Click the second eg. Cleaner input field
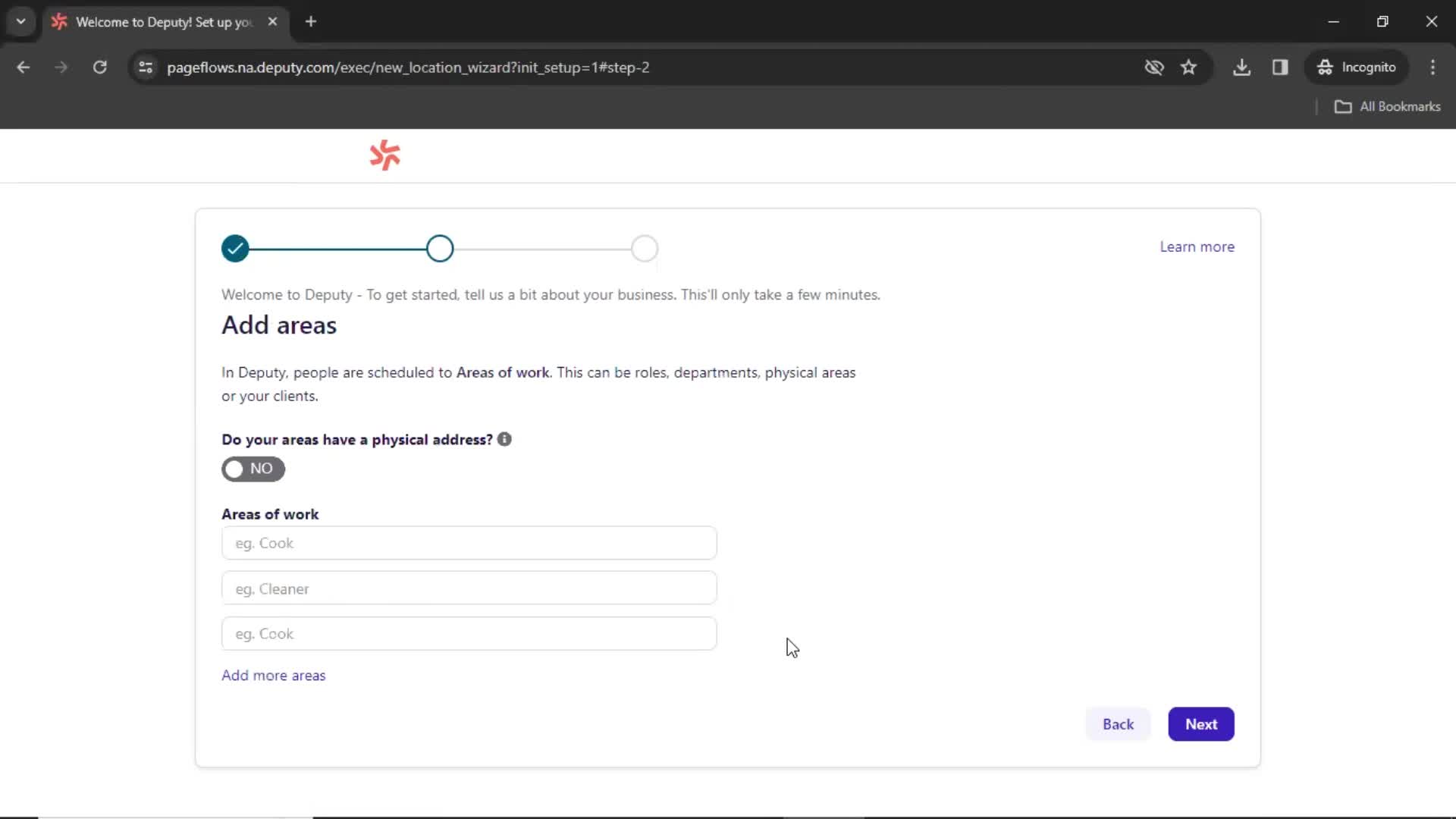1456x819 pixels. (x=469, y=588)
